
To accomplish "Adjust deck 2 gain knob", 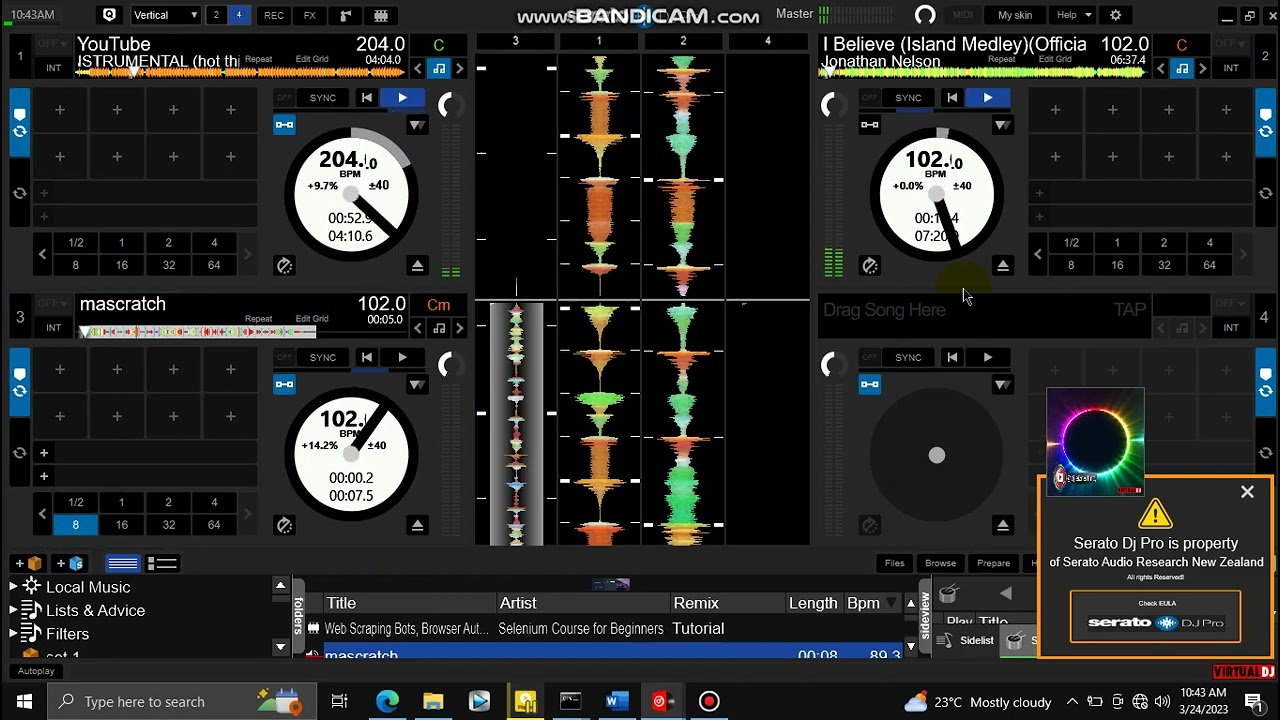I will coord(832,105).
